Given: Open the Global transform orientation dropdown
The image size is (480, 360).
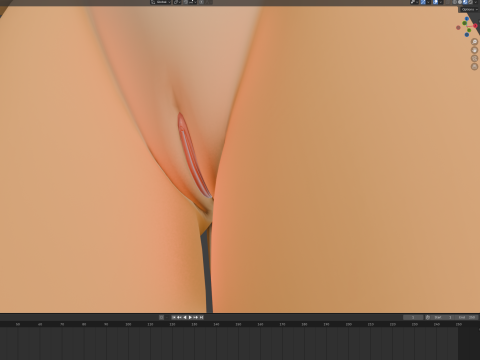Looking at the screenshot, I should 161,2.
